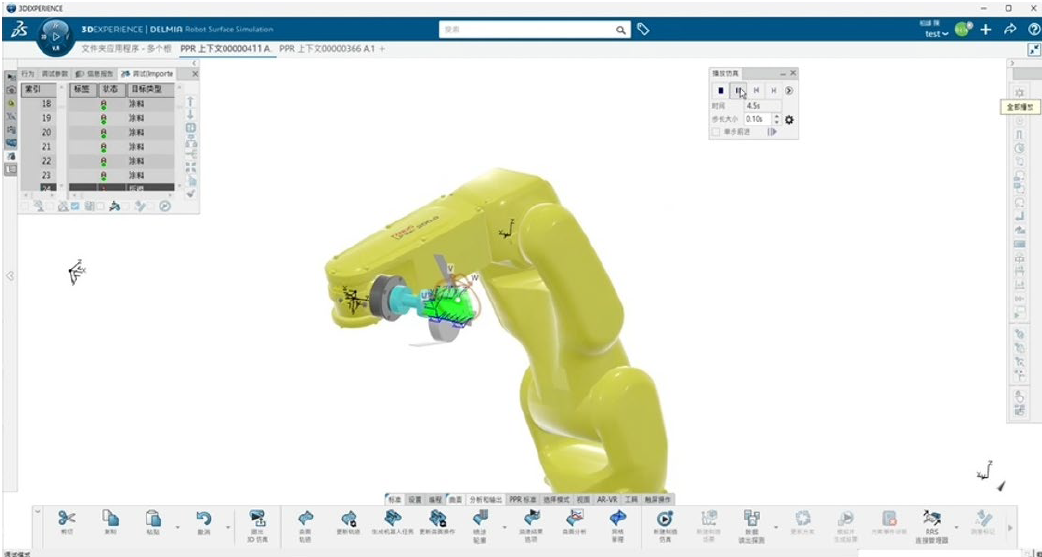Viewport: 1042px width, 557px height.
Task: Click the 更新轨迹 update trajectory icon
Action: point(348,518)
